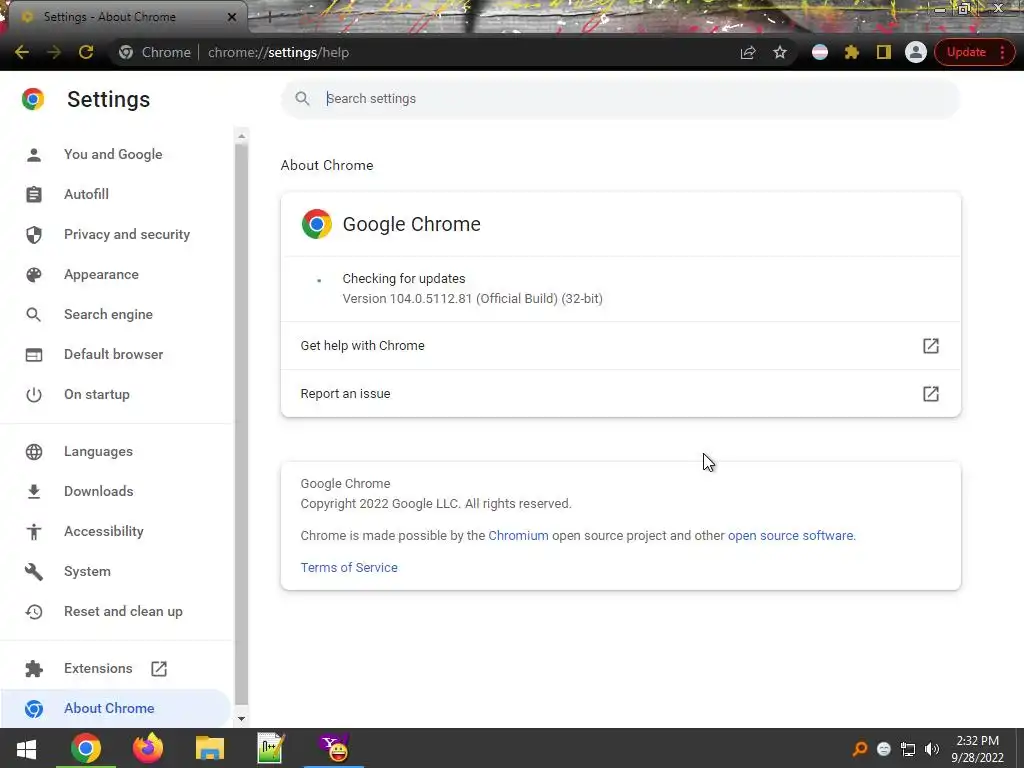This screenshot has width=1024, height=768.
Task: Open Reset and clean up
Action: pos(123,611)
